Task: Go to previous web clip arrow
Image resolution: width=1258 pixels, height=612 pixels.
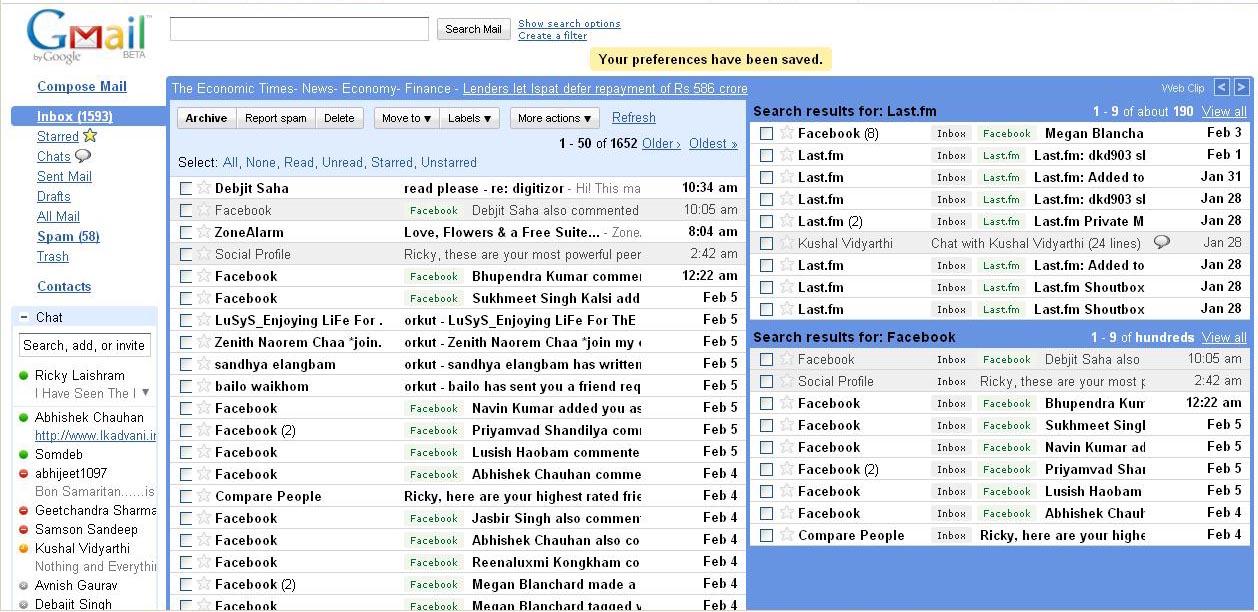Action: tap(1222, 88)
